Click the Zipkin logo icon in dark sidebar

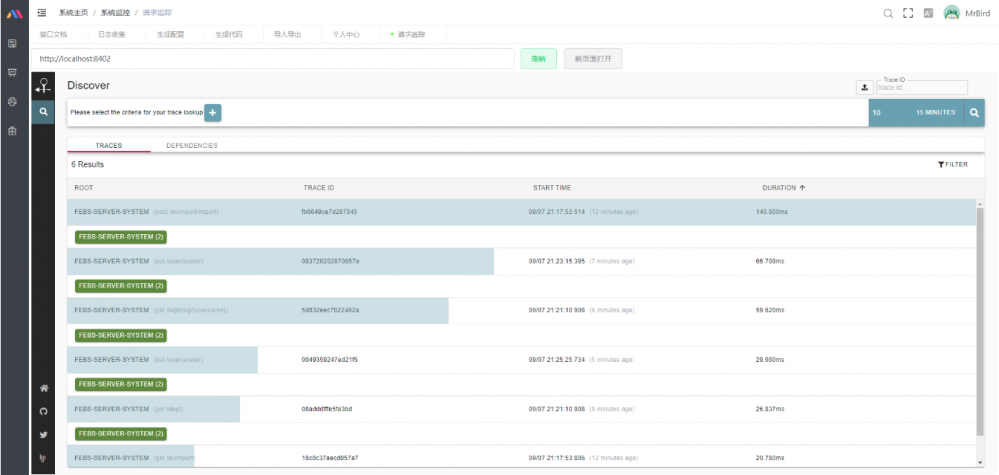pyautogui.click(x=43, y=85)
